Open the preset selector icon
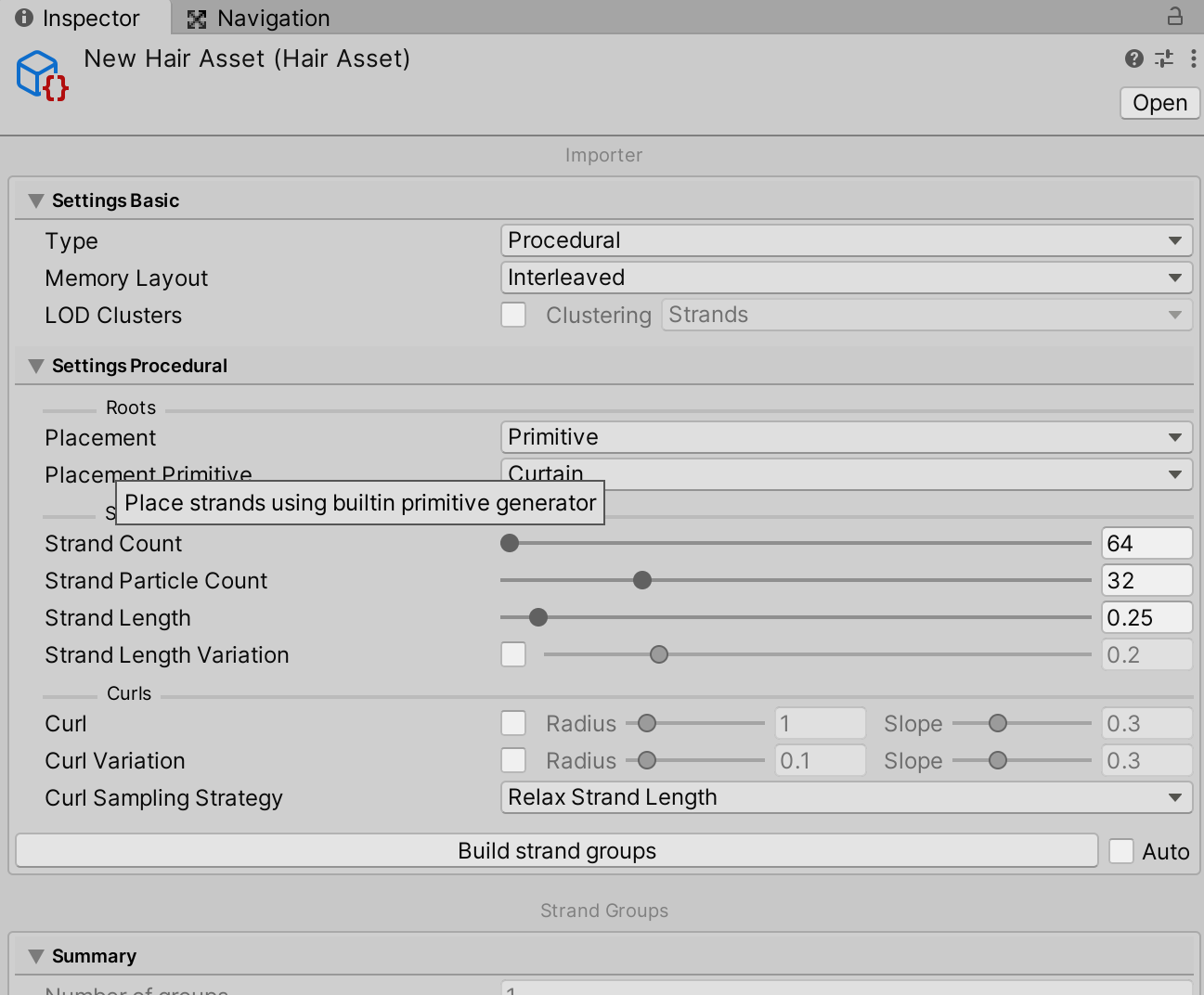 click(1164, 58)
